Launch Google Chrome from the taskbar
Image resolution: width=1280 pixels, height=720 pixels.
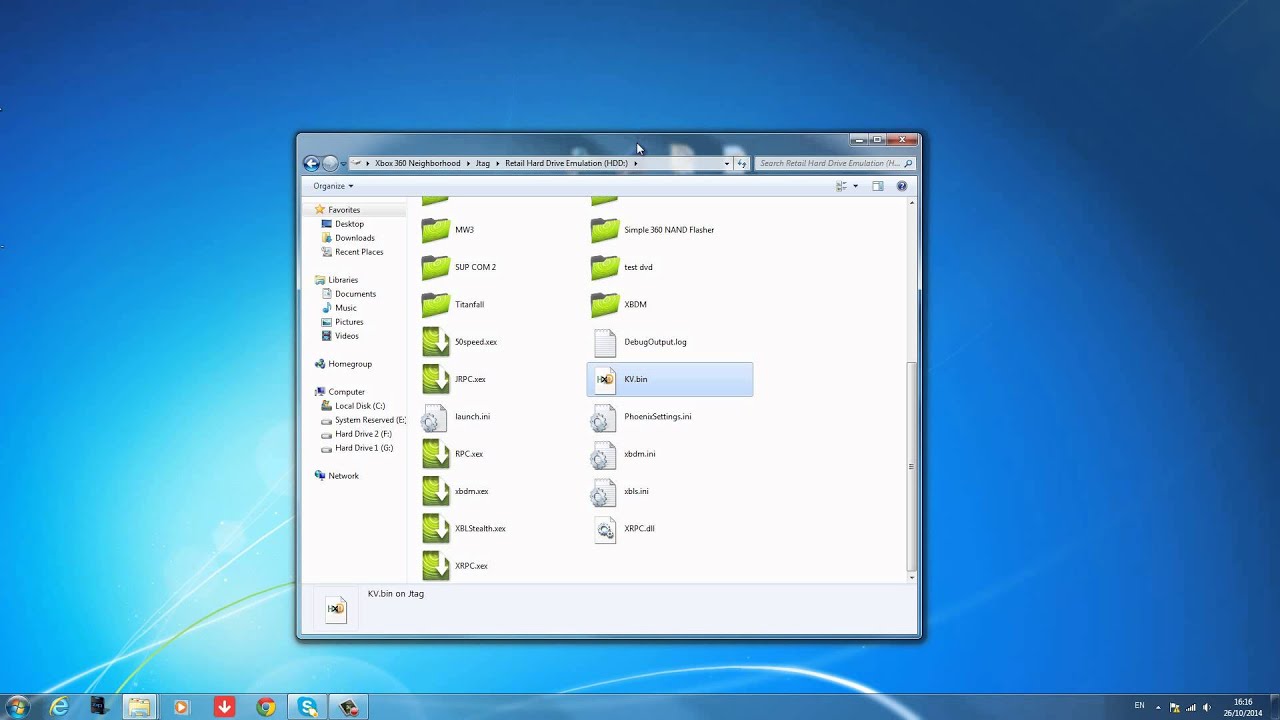pyautogui.click(x=265, y=707)
